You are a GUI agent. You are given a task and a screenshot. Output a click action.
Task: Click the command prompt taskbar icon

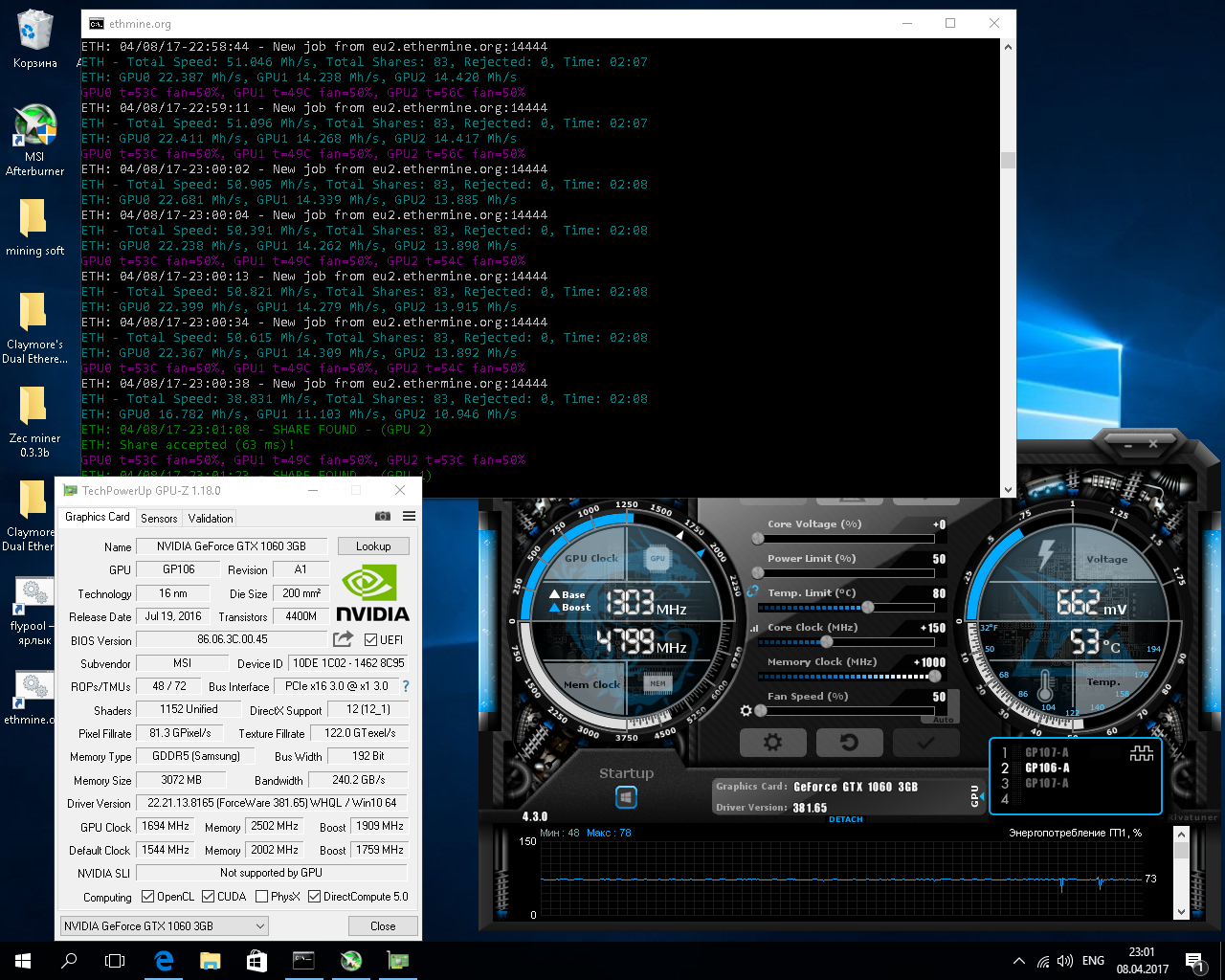pyautogui.click(x=303, y=961)
